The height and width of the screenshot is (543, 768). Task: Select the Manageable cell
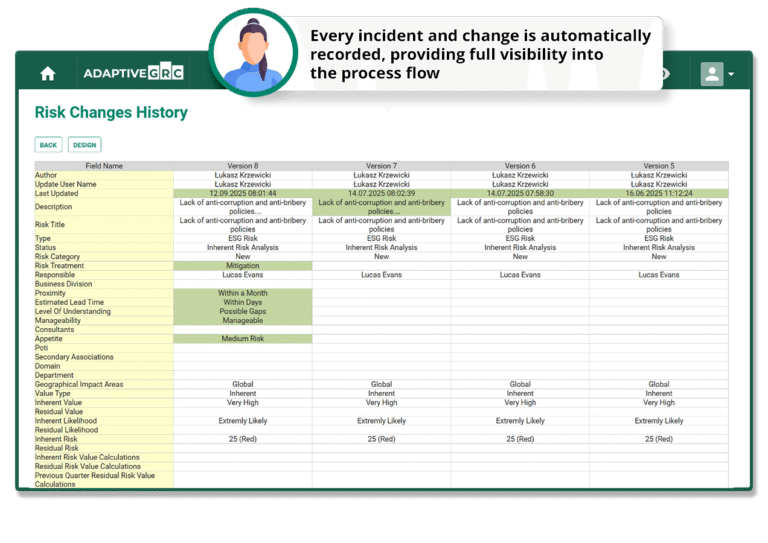[242, 321]
